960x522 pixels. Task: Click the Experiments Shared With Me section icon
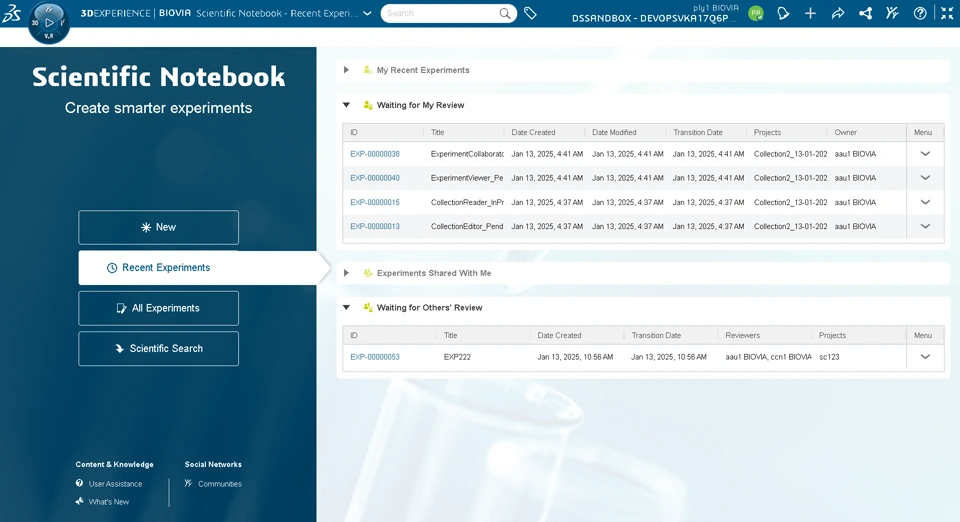(367, 273)
